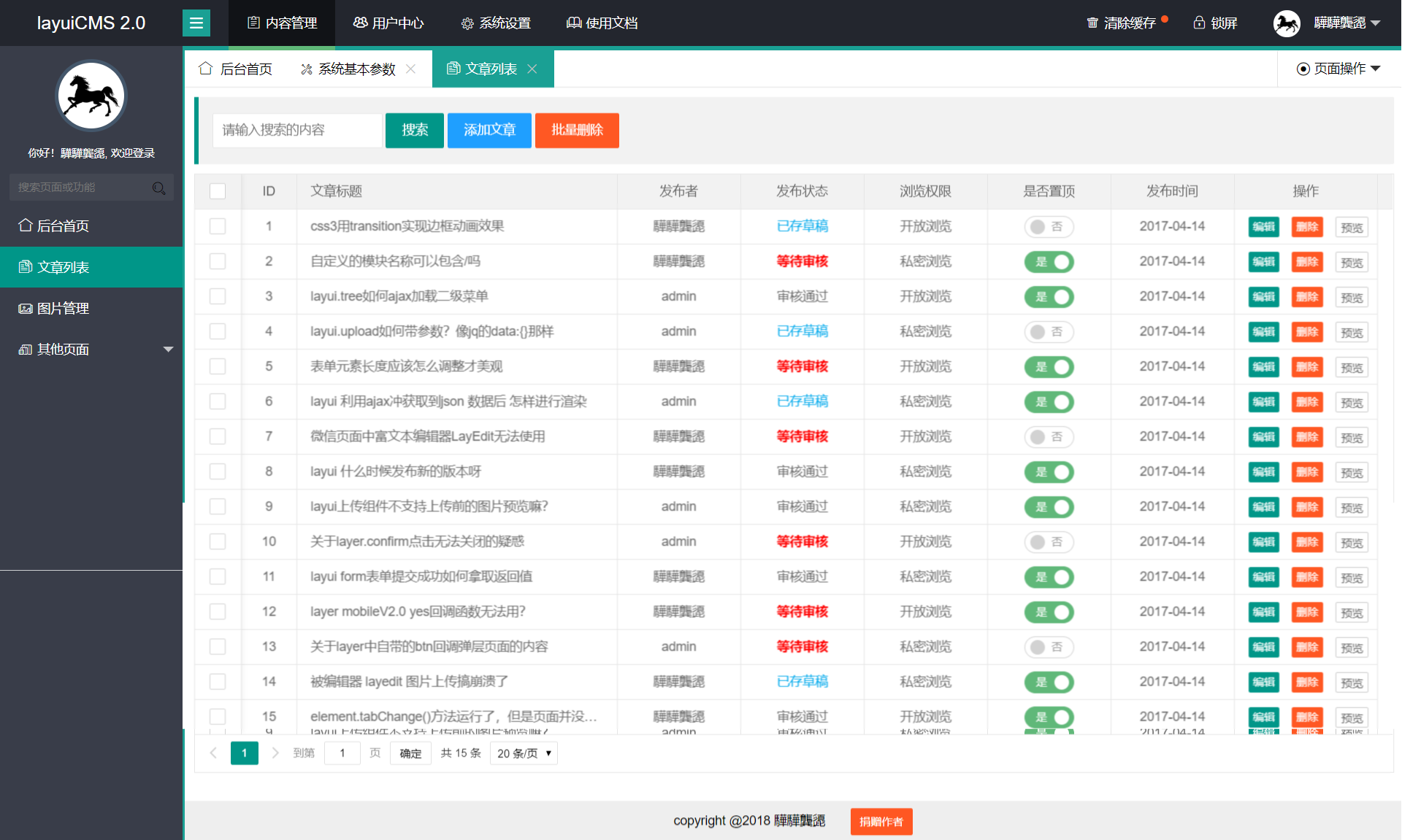1402x840 pixels.
Task: Open the 页面操作 dropdown
Action: coord(1338,69)
